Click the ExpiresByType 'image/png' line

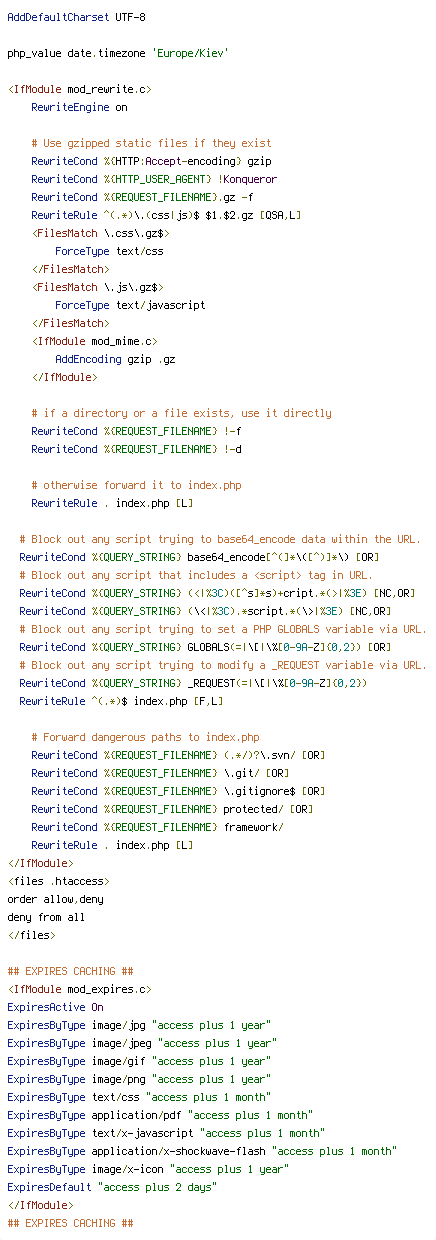click(139, 1079)
